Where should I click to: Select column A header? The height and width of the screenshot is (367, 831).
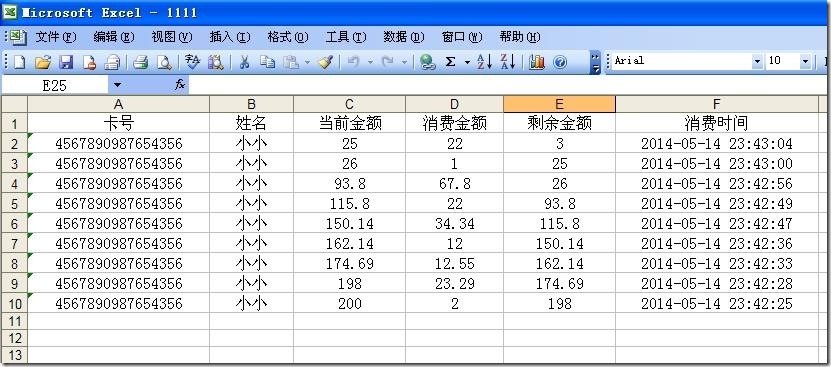[x=119, y=104]
